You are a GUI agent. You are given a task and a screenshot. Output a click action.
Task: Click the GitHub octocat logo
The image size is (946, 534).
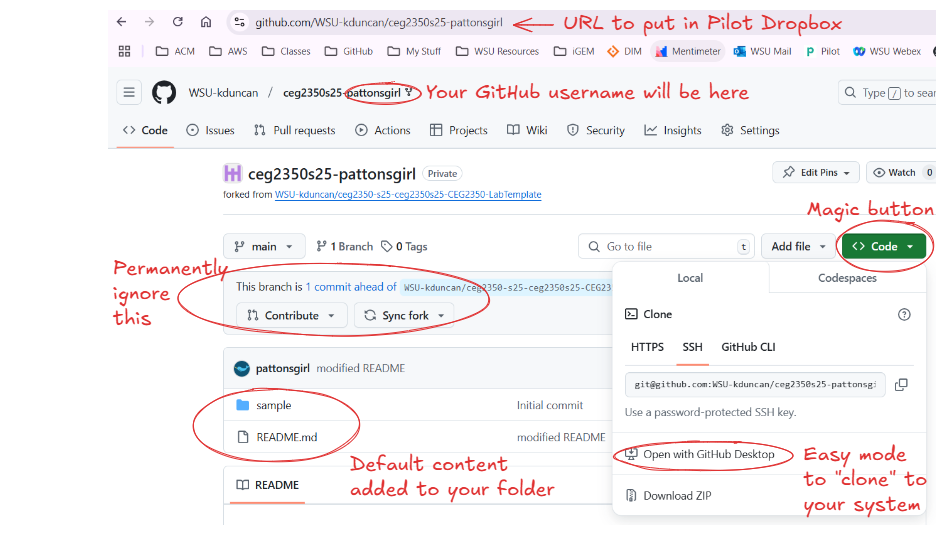pos(163,92)
